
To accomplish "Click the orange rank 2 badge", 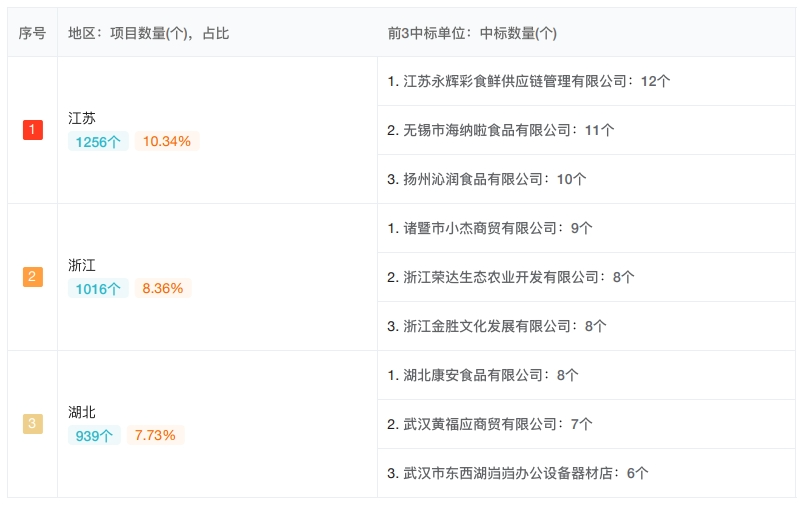I will pos(32,277).
